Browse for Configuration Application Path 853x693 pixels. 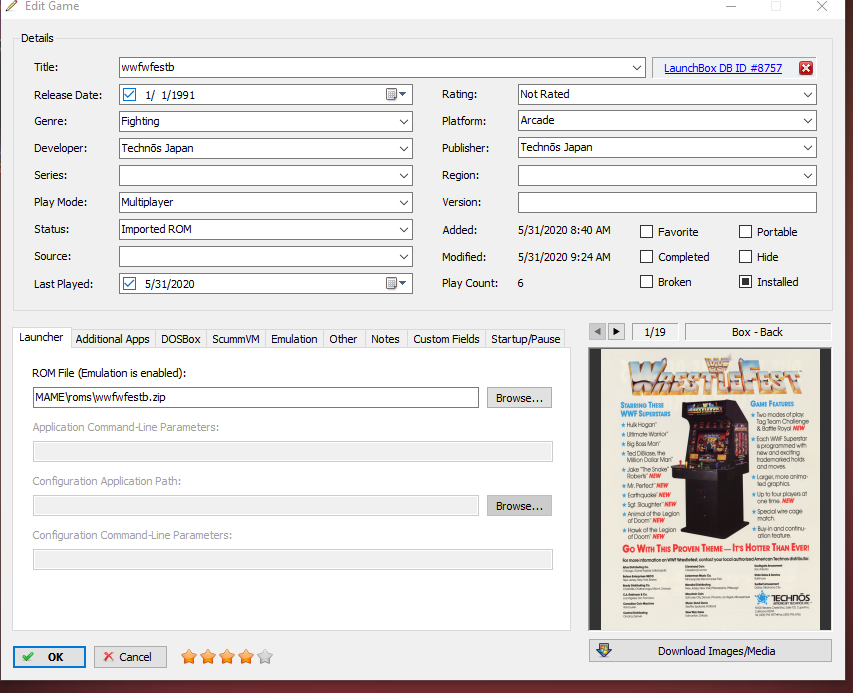point(519,505)
